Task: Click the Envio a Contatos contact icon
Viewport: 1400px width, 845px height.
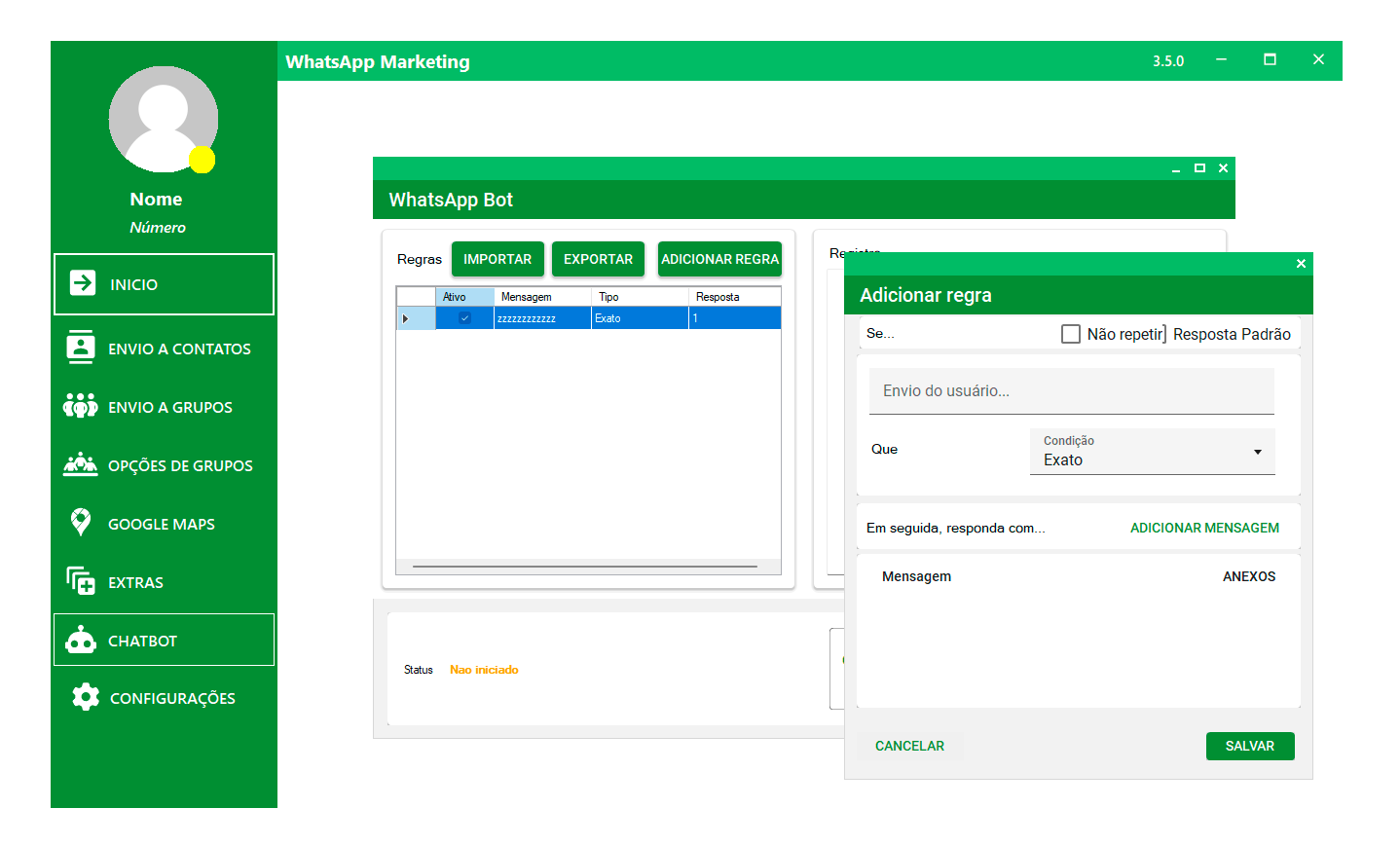Action: coord(81,348)
